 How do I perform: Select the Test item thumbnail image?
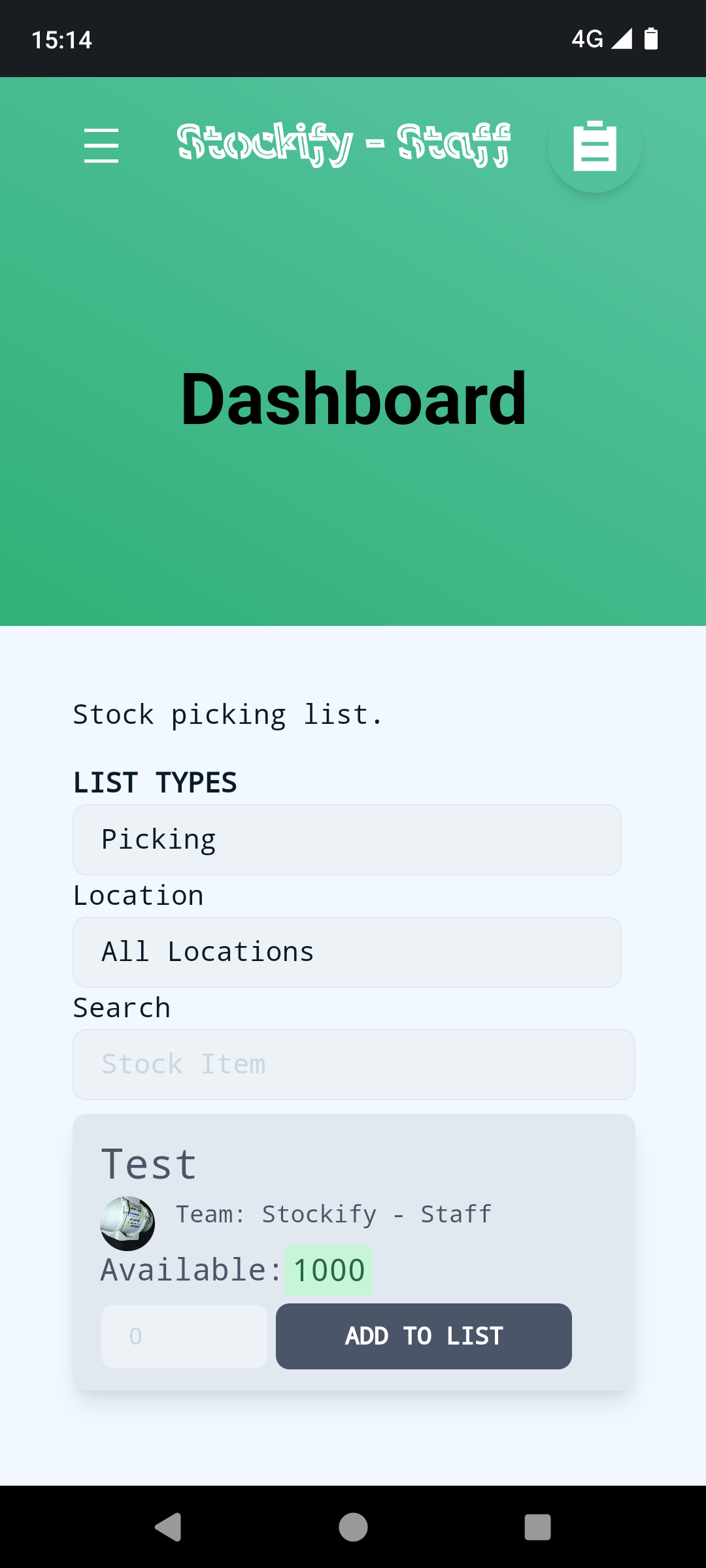click(127, 1223)
